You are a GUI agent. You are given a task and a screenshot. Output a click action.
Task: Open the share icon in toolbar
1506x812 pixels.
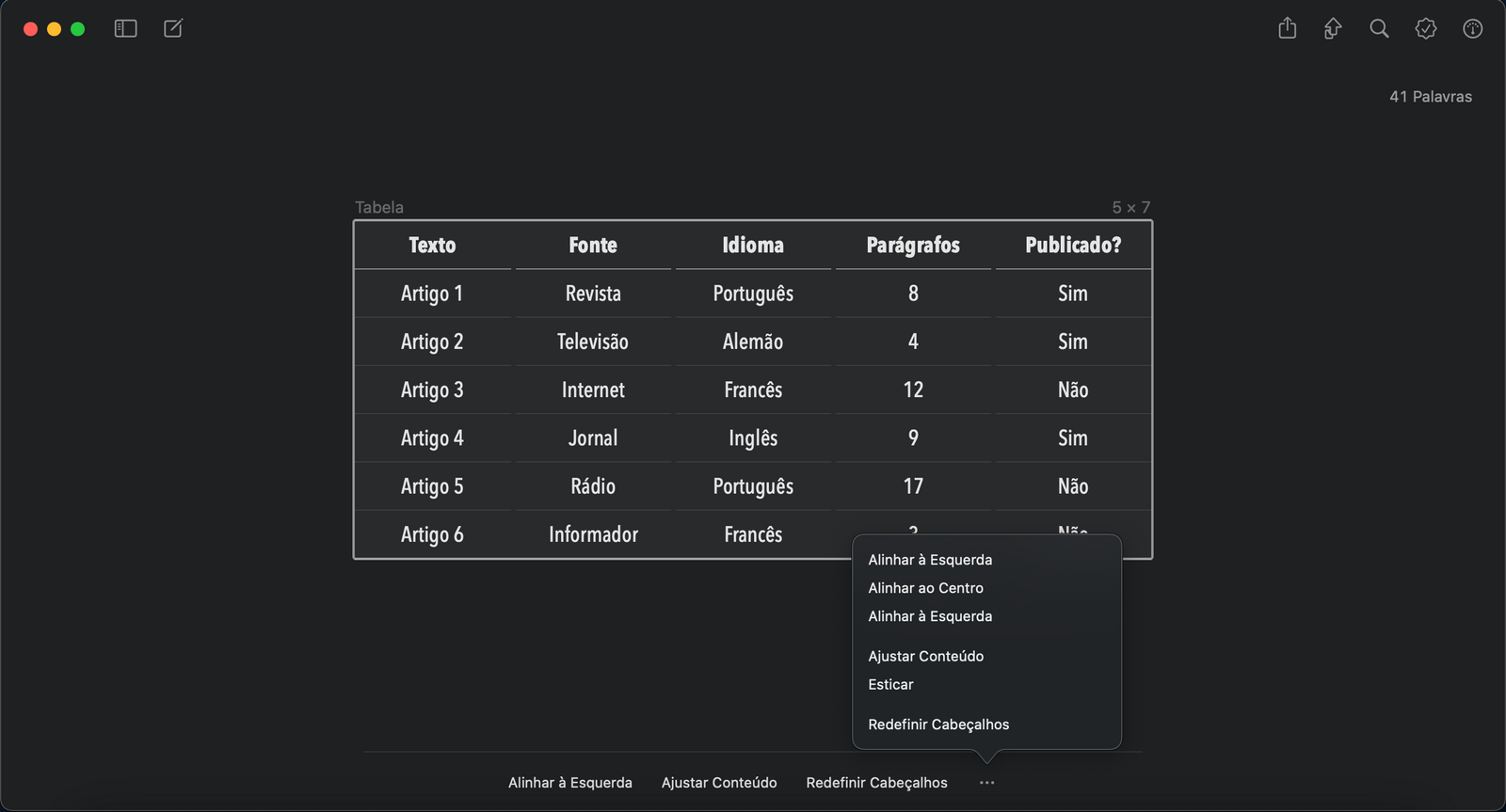[1287, 29]
